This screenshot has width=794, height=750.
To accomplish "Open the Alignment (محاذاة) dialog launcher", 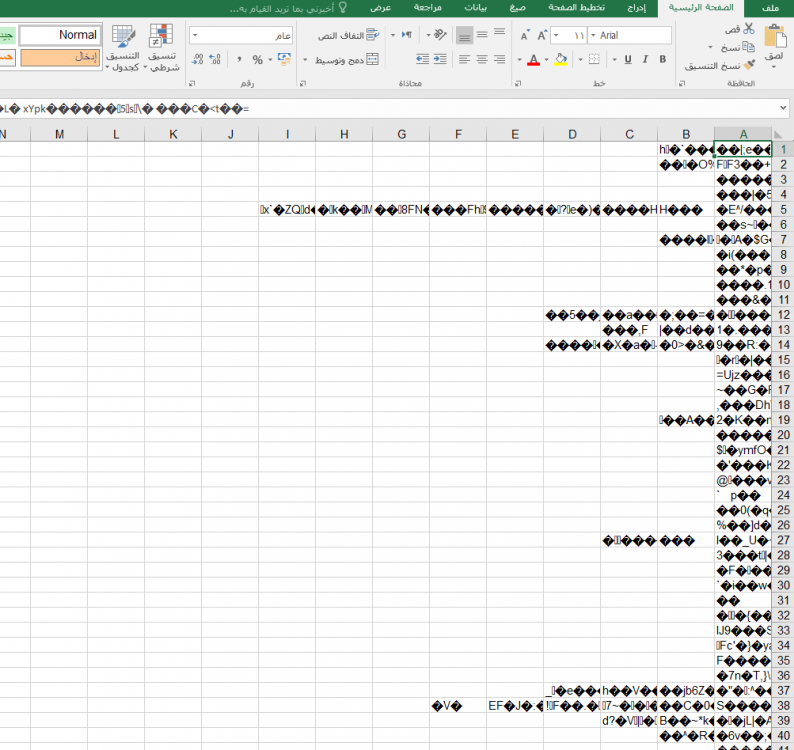I will (x=303, y=83).
